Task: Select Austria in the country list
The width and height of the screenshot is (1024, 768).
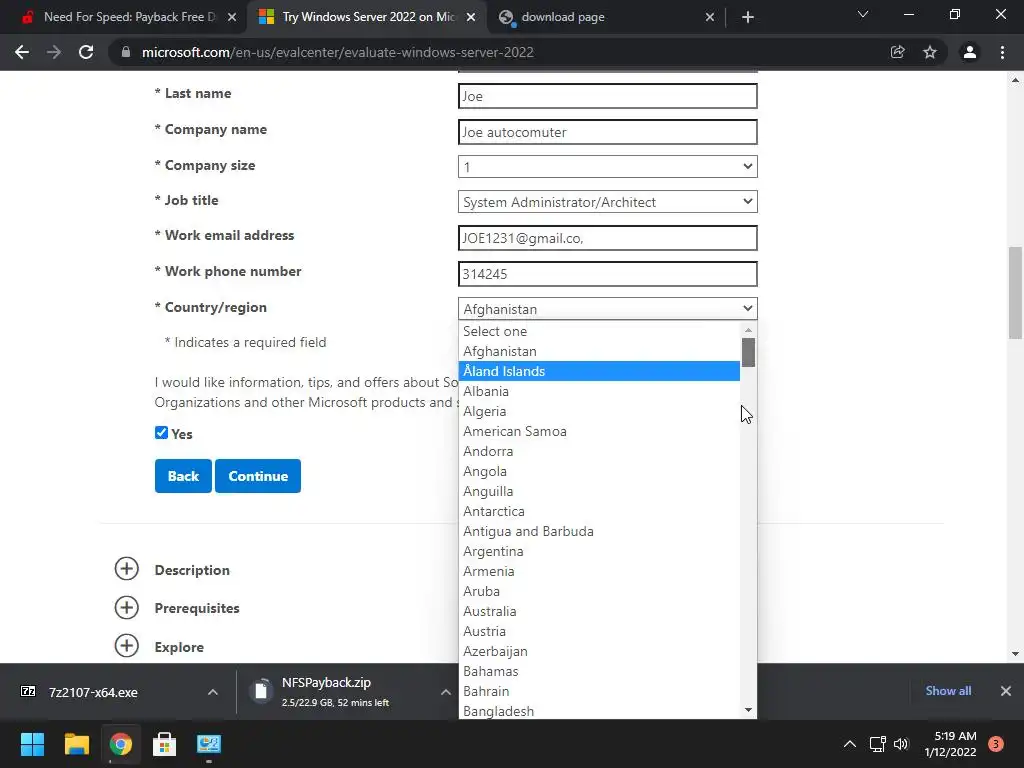Action: [599, 632]
